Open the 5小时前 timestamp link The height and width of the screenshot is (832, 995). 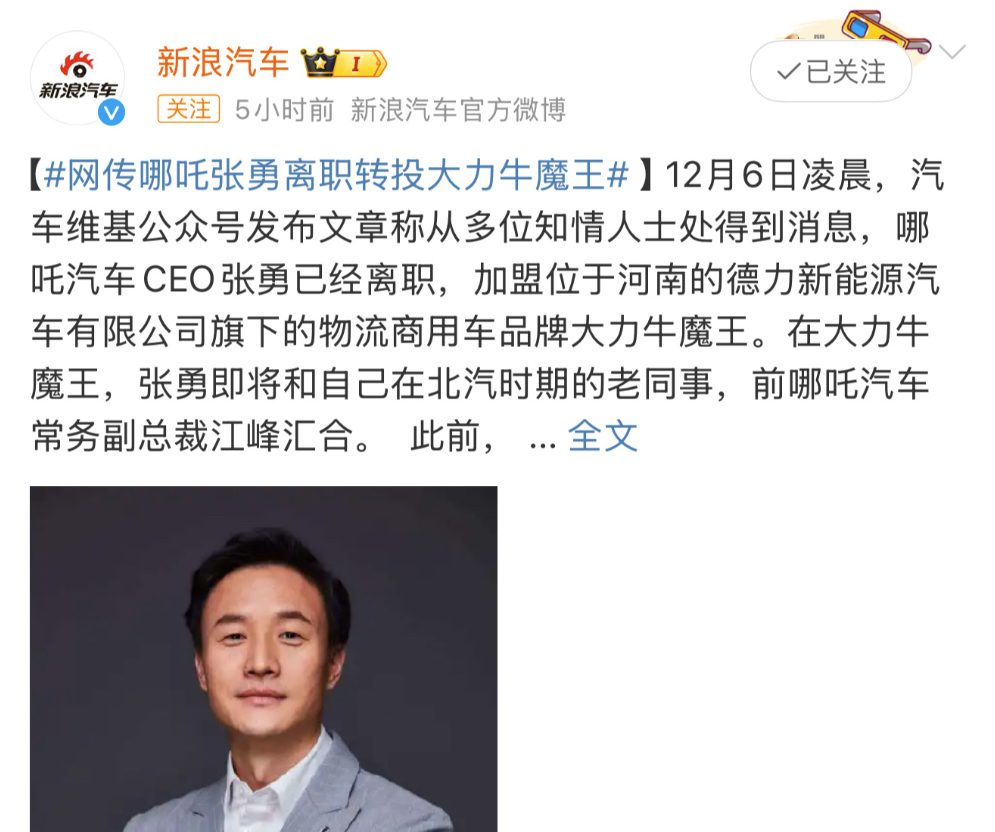(284, 110)
